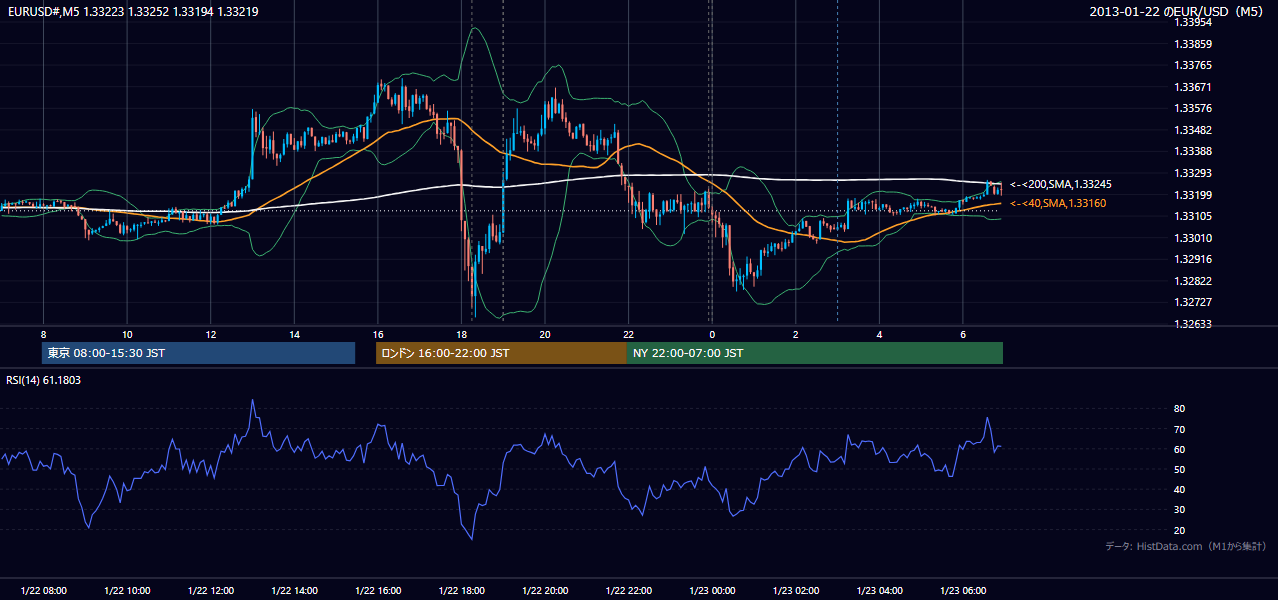
Task: Click price level 1.33954 on the axis
Action: 1193,23
